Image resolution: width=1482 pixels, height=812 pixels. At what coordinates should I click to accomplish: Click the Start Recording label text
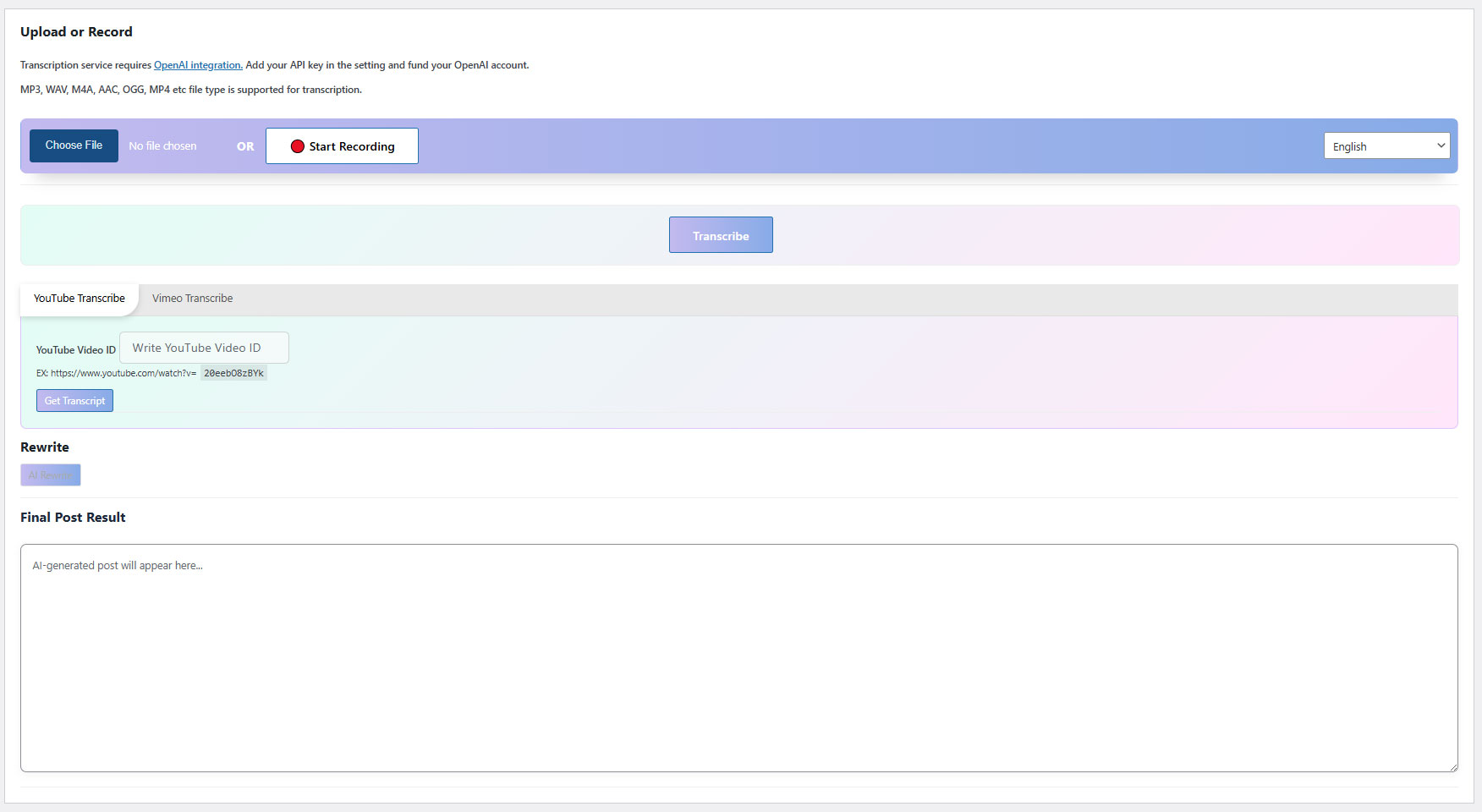[352, 146]
